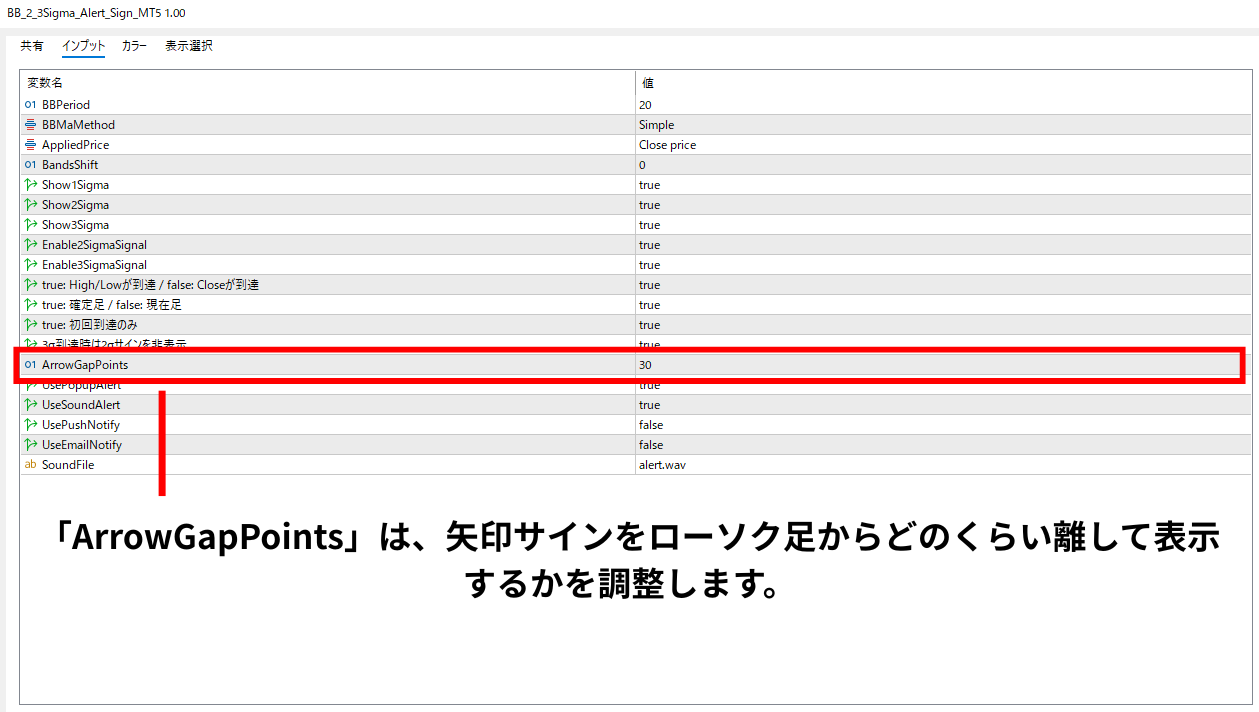This screenshot has width=1259, height=712.
Task: Open the AppliedPrice Close price dropdown
Action: pos(943,145)
